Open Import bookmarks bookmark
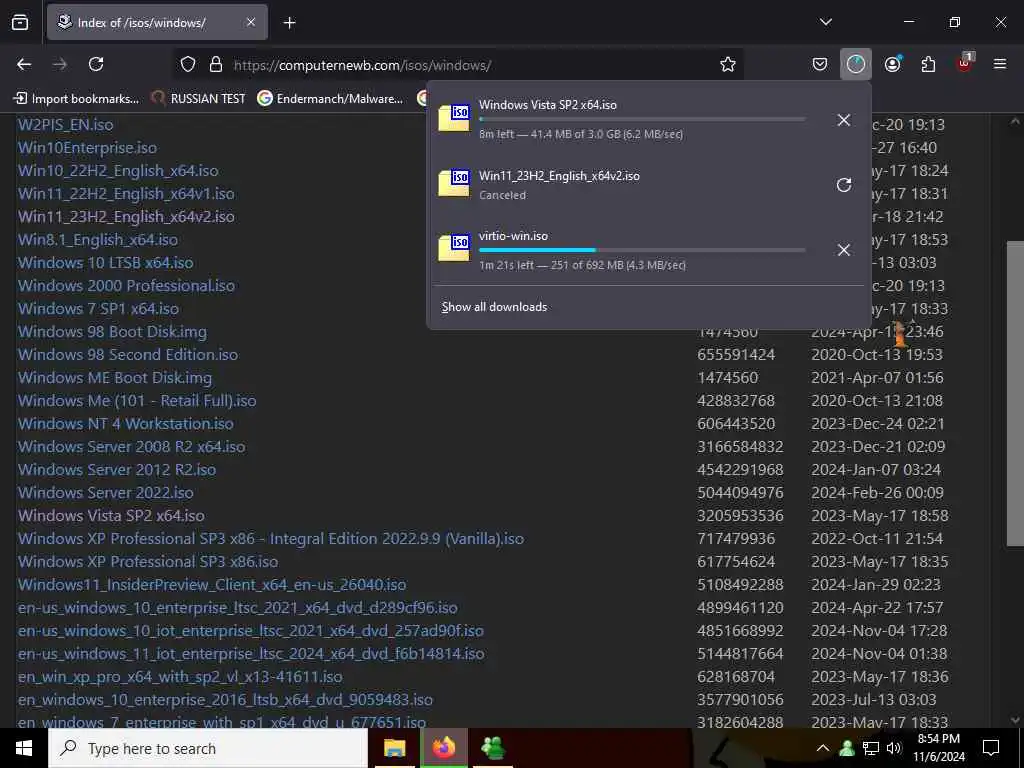The height and width of the screenshot is (768, 1024). click(76, 99)
